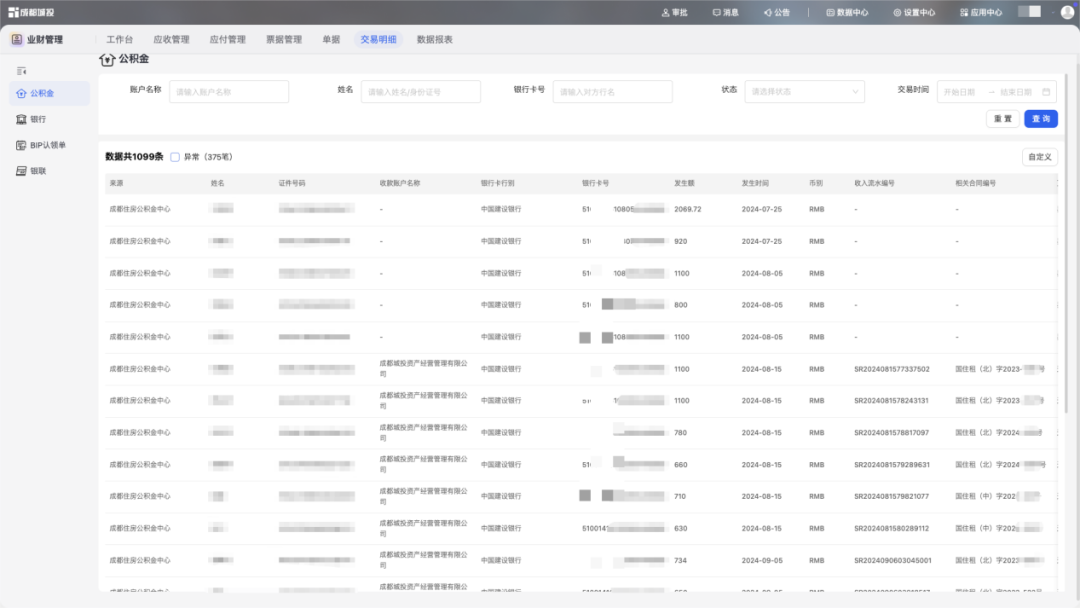Open 公告 announcements in top bar
The width and height of the screenshot is (1080, 608).
pos(776,12)
